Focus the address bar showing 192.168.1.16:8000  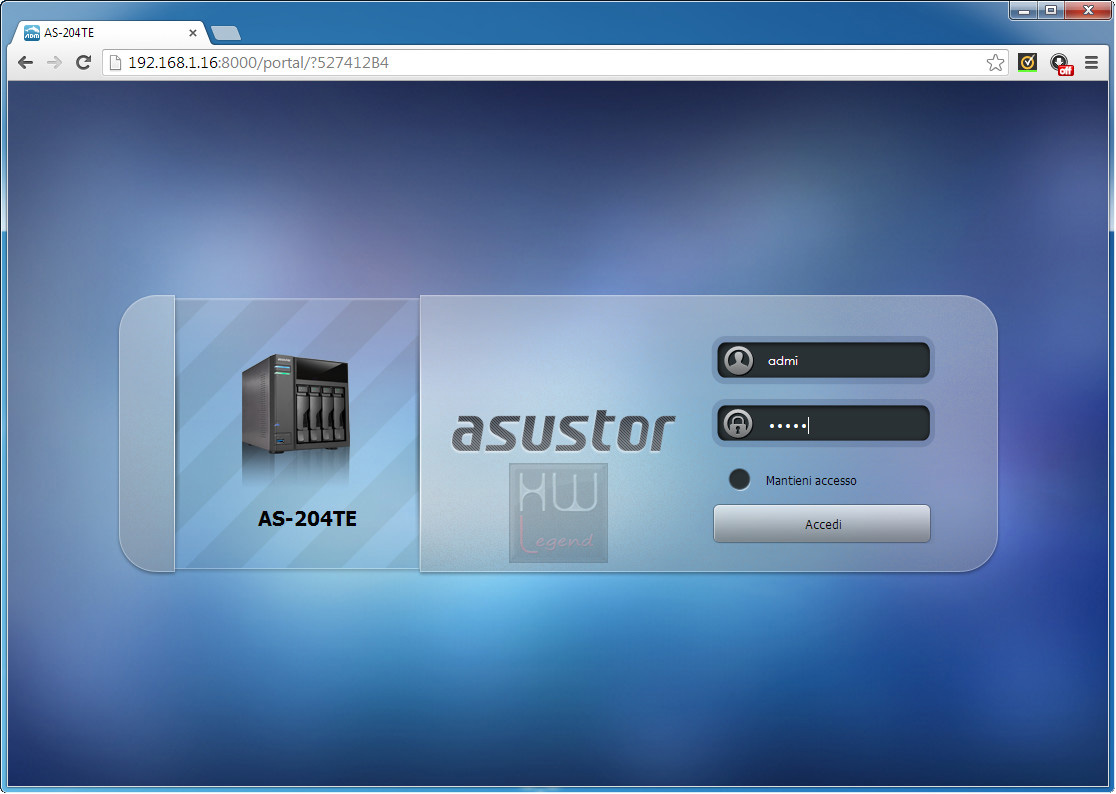tap(554, 63)
